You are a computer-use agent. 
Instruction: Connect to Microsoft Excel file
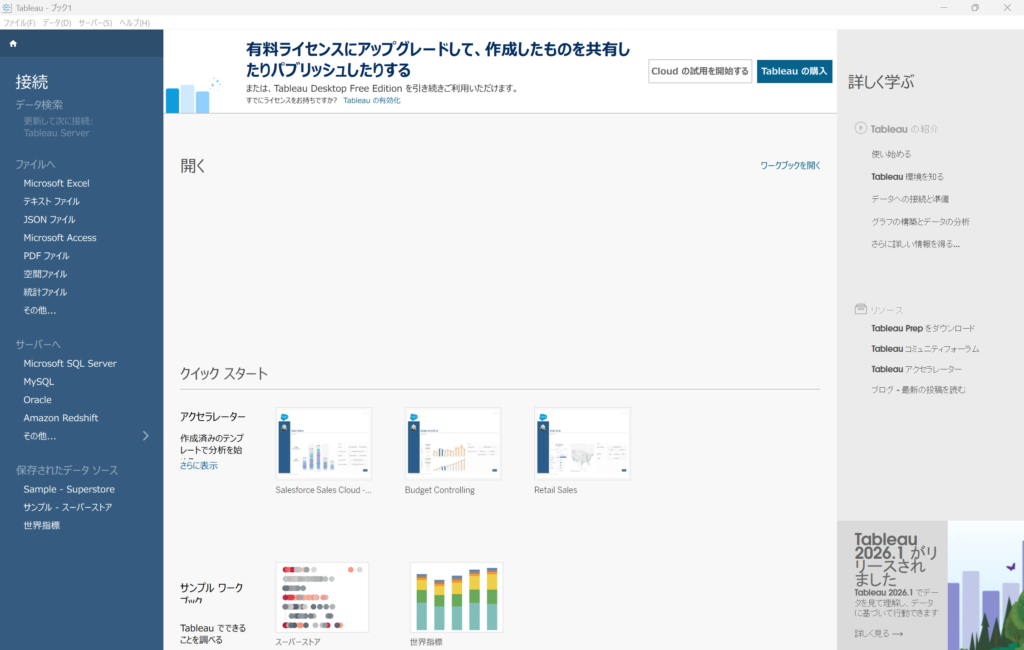coord(57,183)
